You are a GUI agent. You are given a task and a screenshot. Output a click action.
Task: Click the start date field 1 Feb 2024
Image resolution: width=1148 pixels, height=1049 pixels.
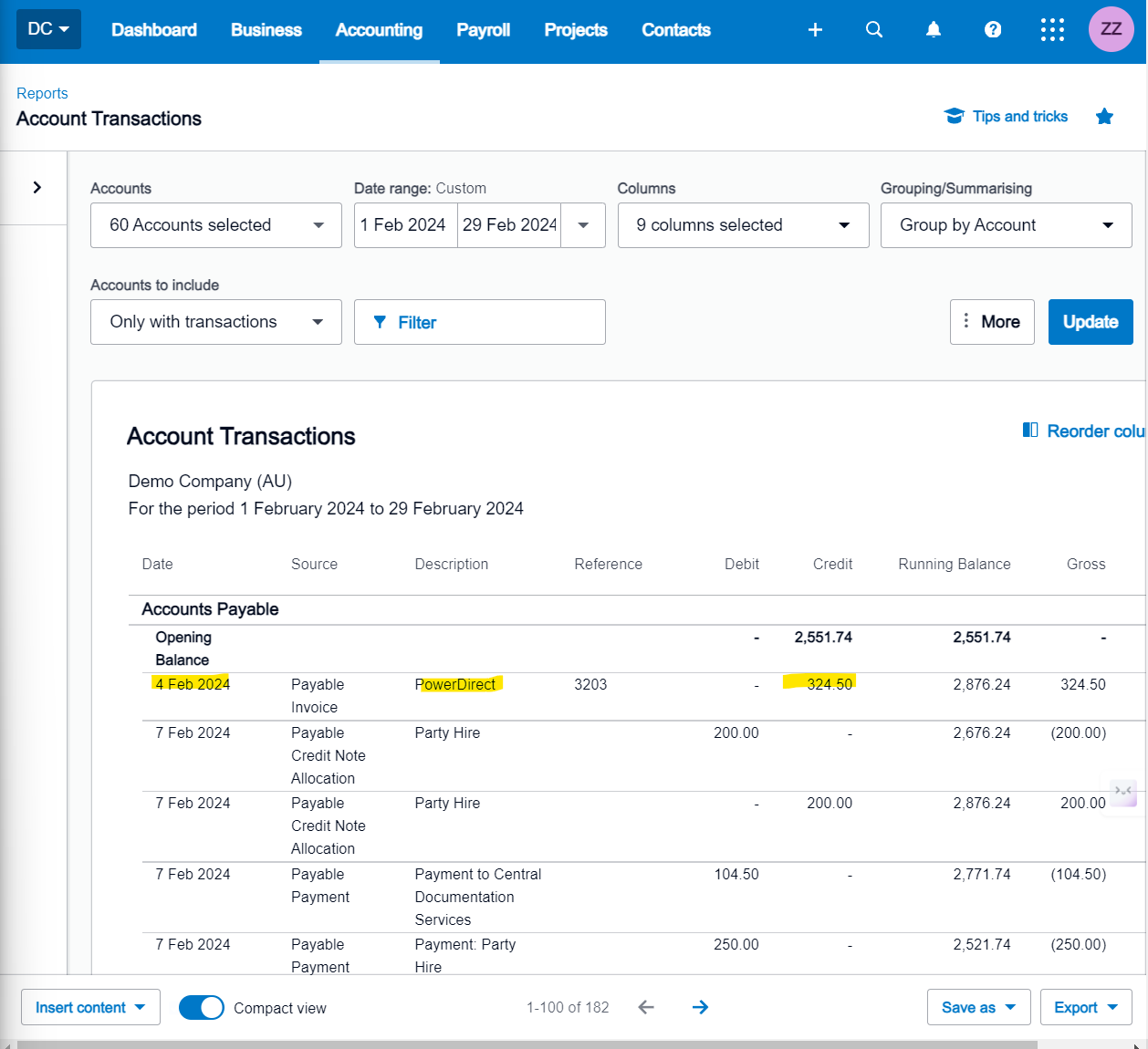(x=405, y=225)
